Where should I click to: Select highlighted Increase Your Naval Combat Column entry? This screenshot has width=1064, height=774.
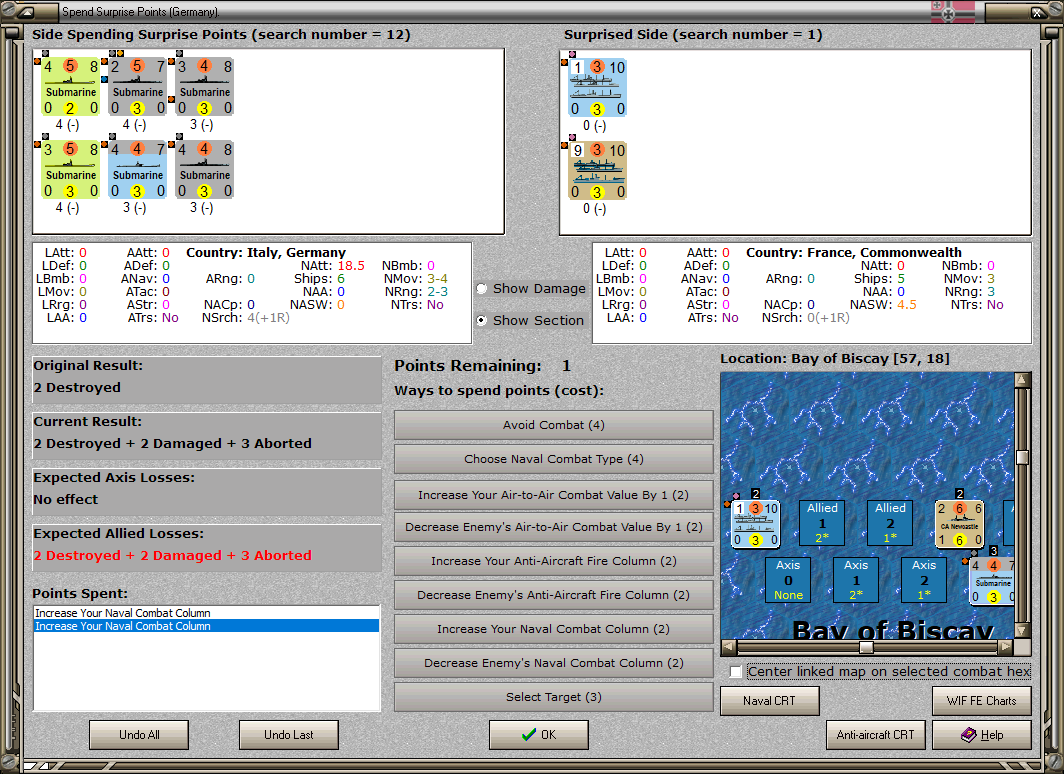[206, 626]
